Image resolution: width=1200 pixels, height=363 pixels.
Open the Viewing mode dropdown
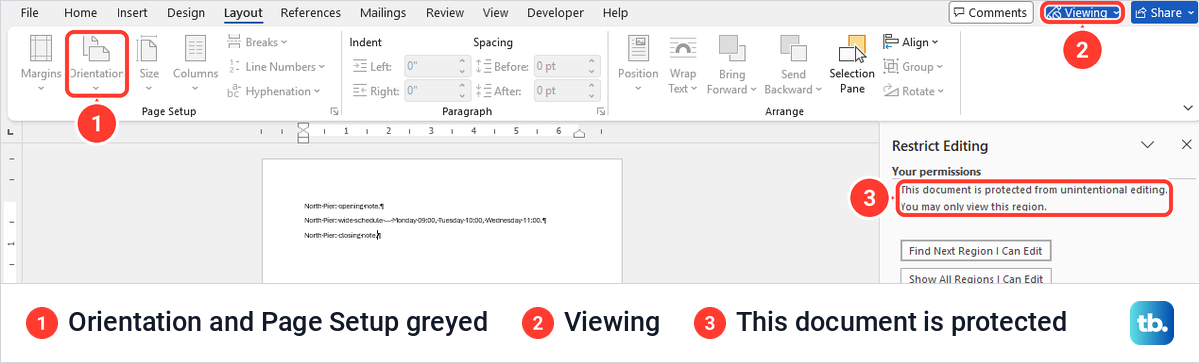tap(1082, 13)
